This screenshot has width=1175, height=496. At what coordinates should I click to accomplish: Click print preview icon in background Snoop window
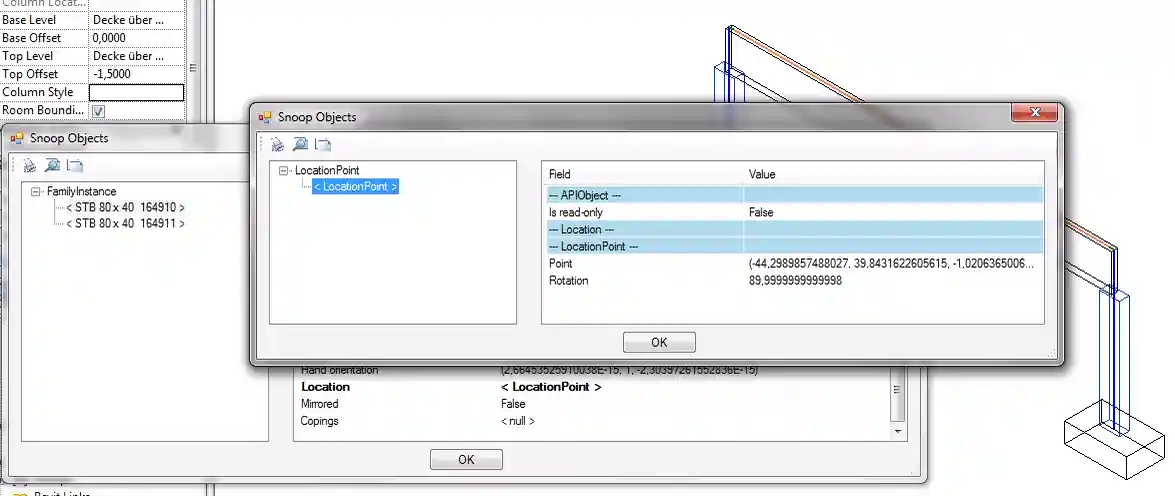pyautogui.click(x=52, y=166)
